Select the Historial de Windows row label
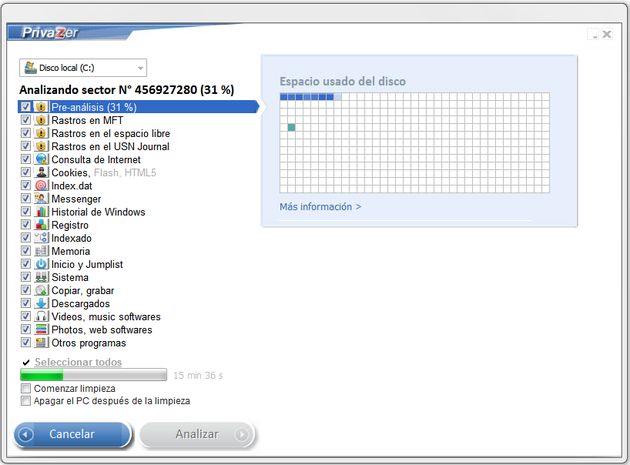 98,212
